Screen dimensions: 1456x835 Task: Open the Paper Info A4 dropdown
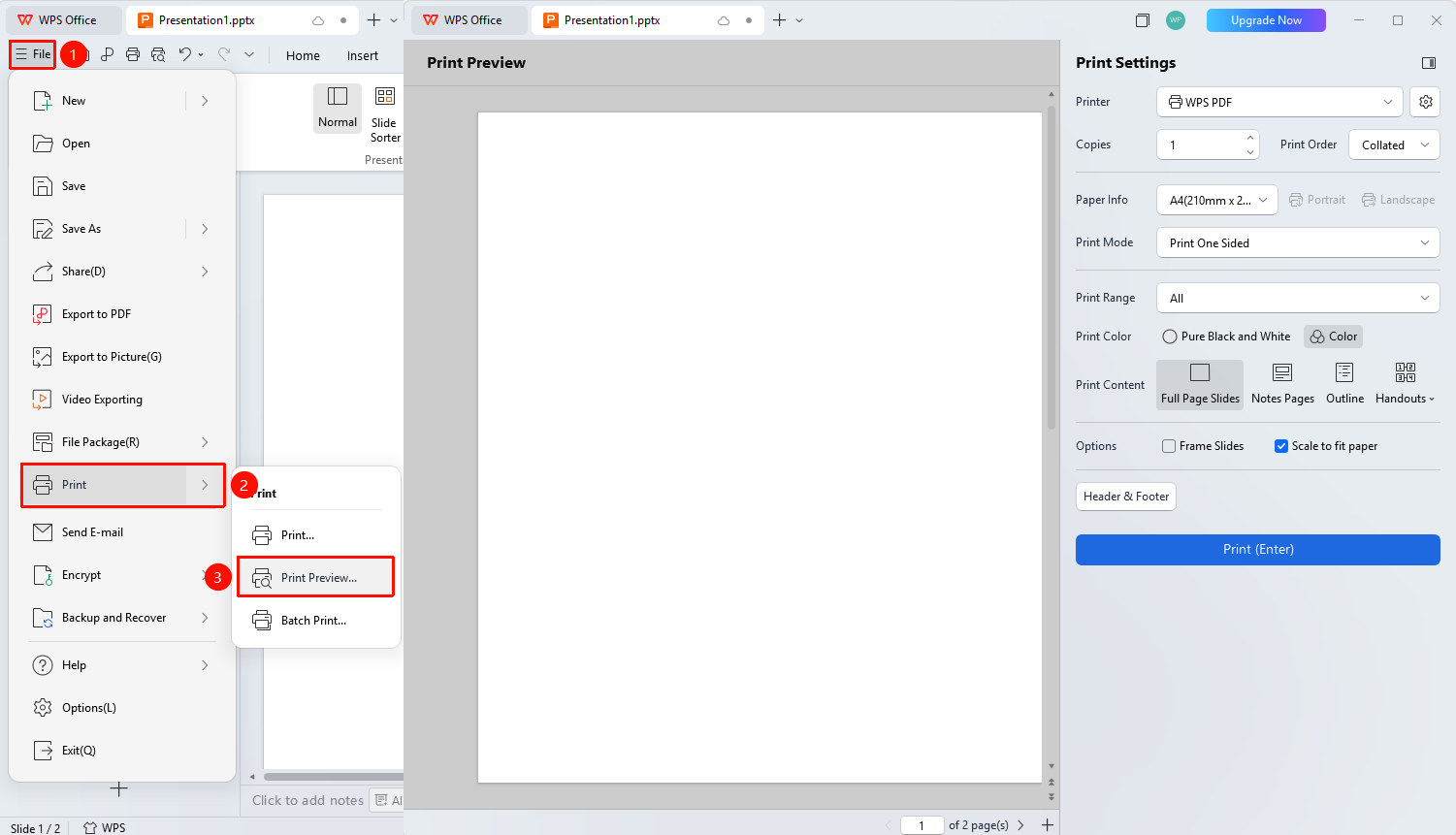point(1216,200)
